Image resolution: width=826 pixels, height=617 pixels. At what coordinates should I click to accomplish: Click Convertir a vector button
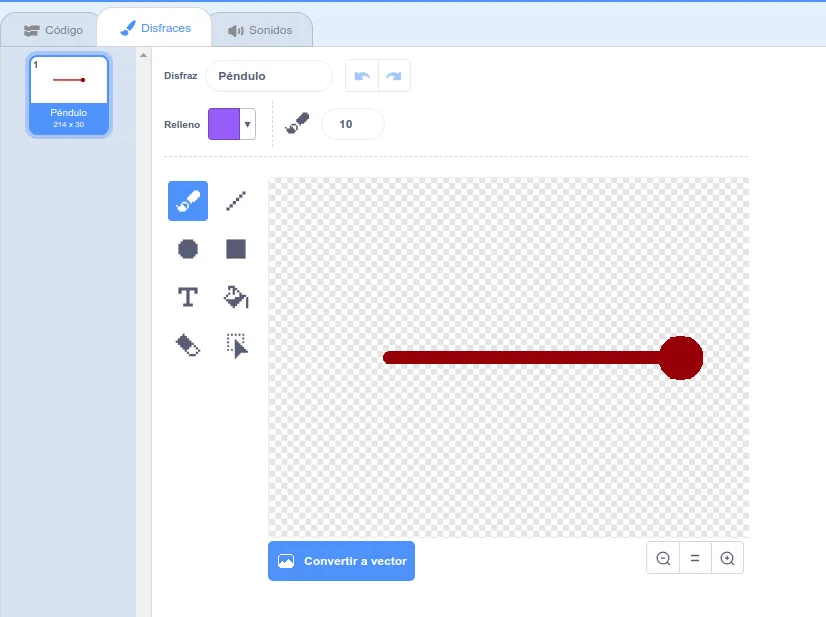point(341,561)
